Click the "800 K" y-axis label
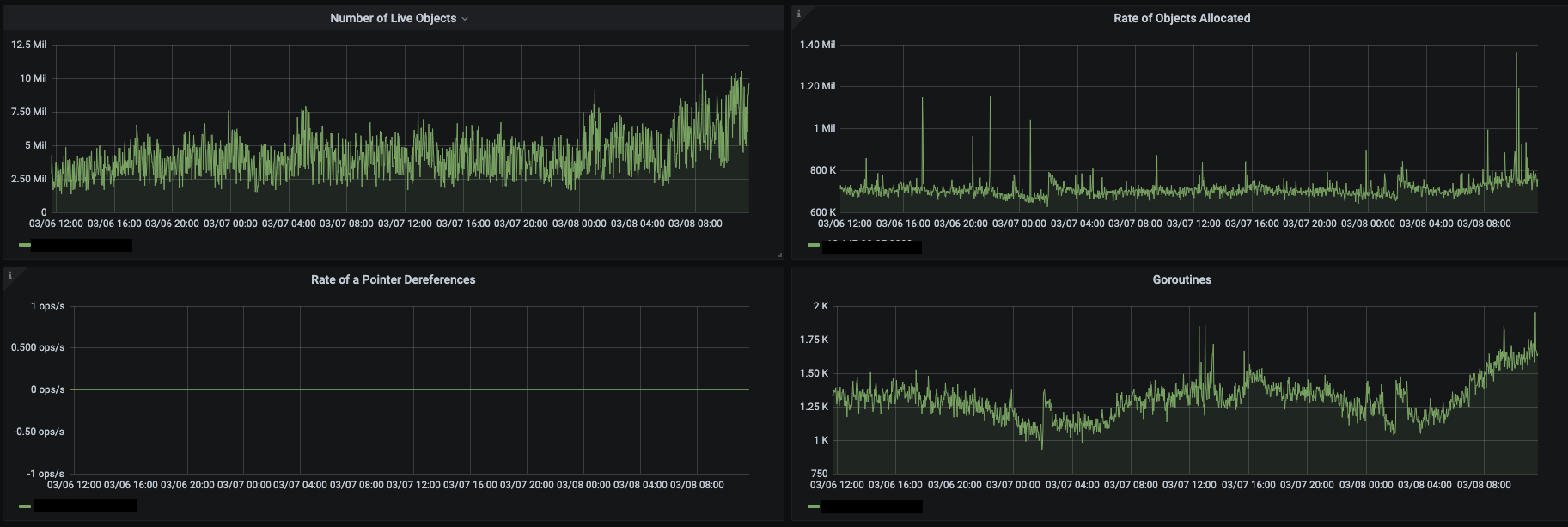 point(822,170)
